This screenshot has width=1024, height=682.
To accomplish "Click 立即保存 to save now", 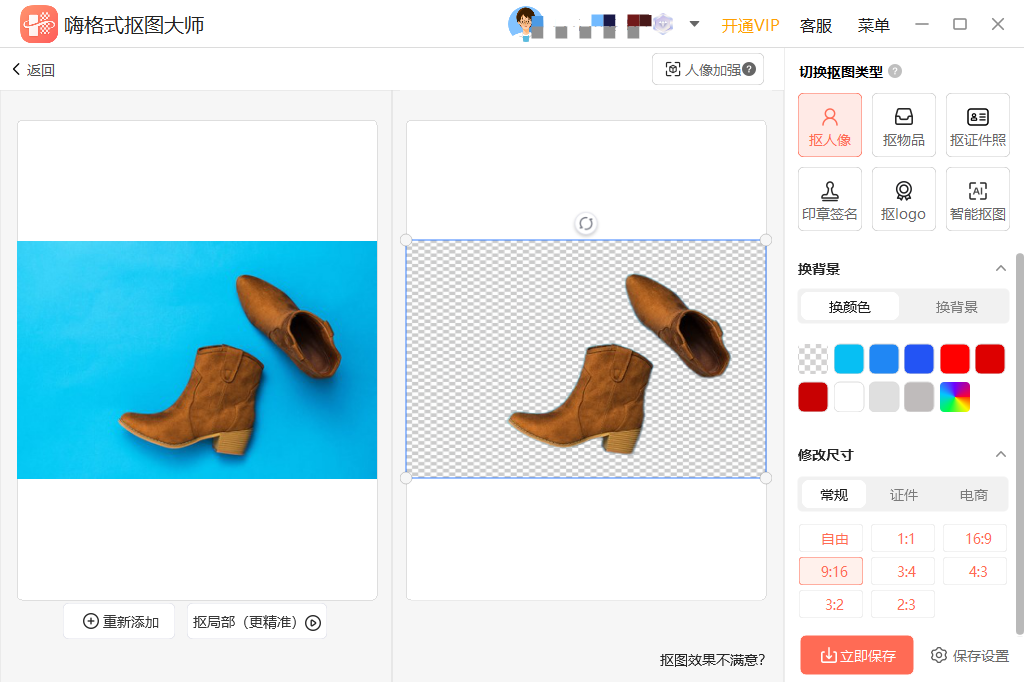I will click(x=857, y=655).
